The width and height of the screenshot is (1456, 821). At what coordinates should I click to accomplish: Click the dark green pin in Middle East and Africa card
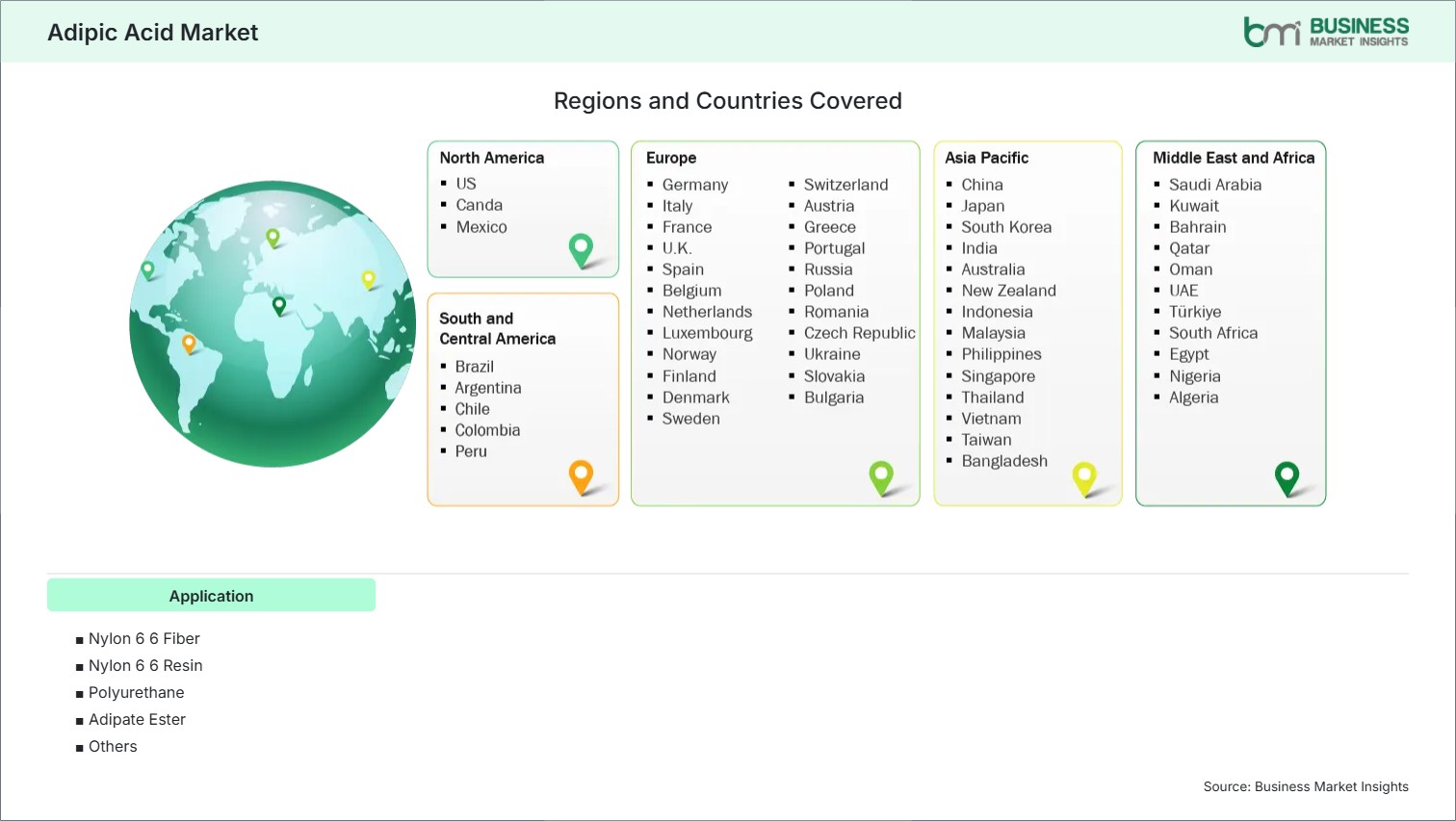(x=1287, y=478)
